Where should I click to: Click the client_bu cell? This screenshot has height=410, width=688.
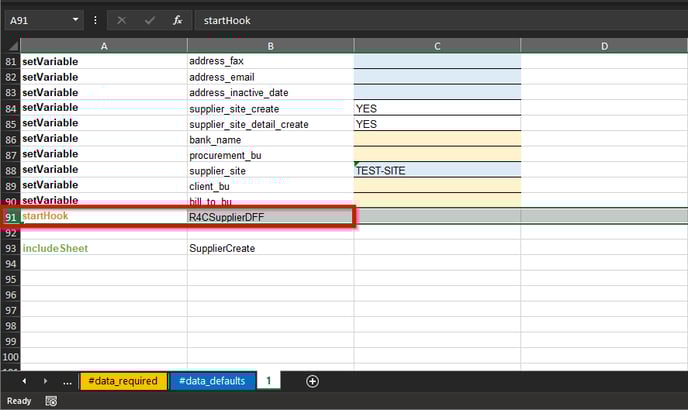coord(271,186)
